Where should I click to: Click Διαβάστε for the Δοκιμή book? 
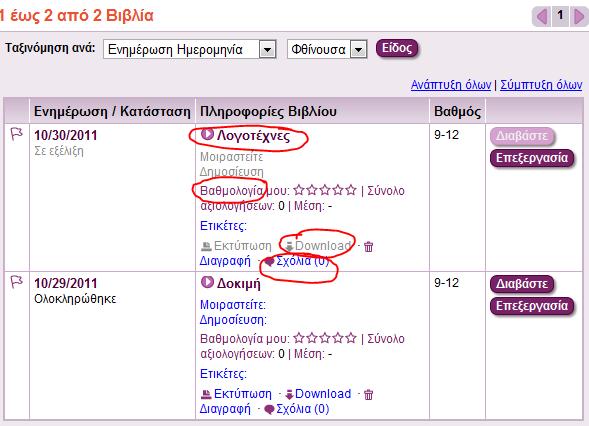522,284
